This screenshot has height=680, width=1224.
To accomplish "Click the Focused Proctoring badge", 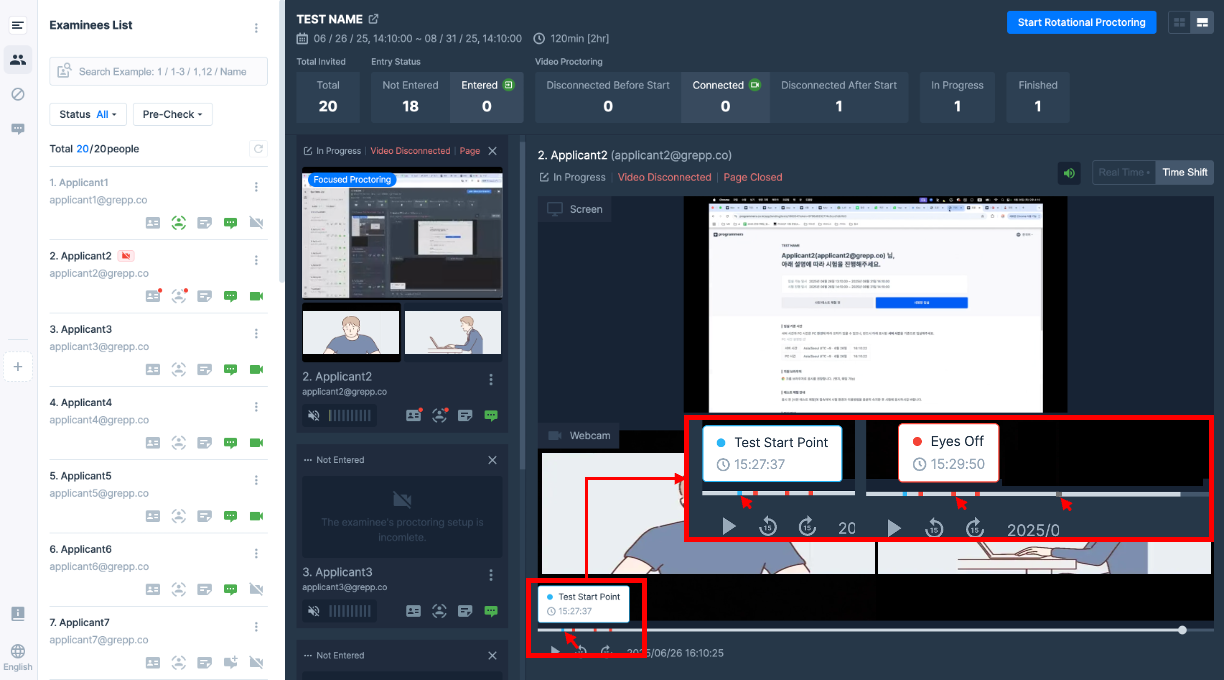I will 351,179.
